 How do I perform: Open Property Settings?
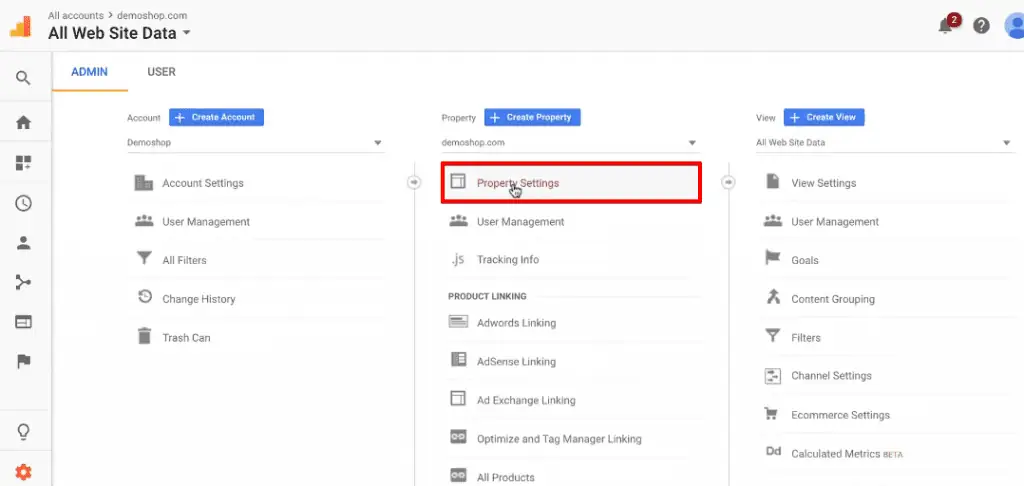pyautogui.click(x=571, y=183)
